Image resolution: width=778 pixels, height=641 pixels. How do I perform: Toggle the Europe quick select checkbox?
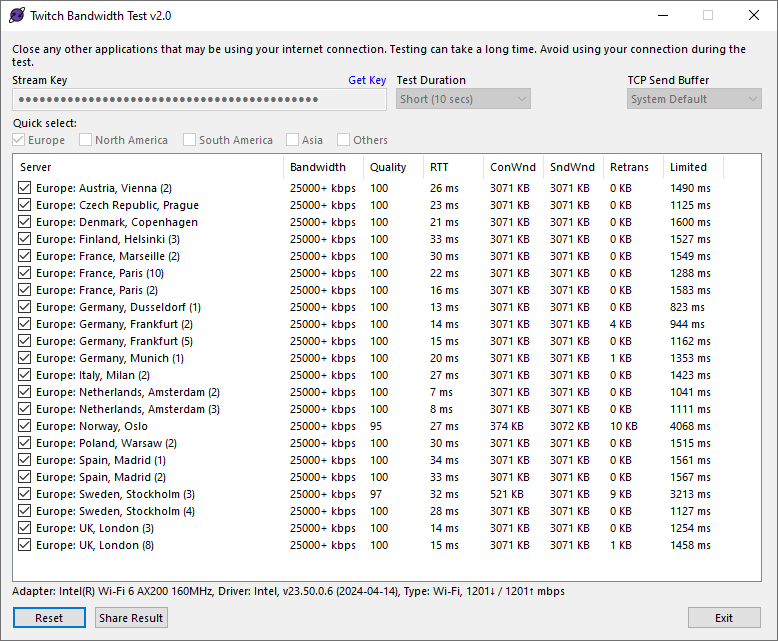click(x=19, y=140)
